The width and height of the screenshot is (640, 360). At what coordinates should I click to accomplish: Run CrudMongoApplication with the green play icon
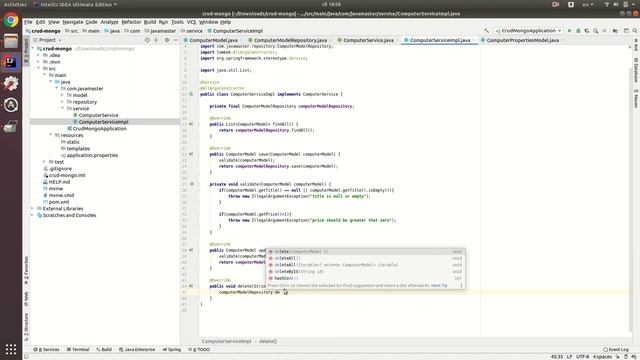click(x=569, y=31)
